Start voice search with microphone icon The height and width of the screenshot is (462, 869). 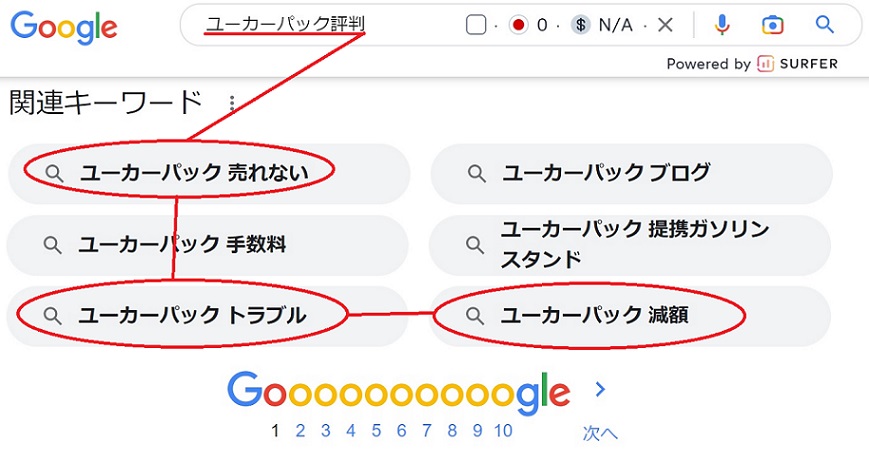click(x=722, y=25)
